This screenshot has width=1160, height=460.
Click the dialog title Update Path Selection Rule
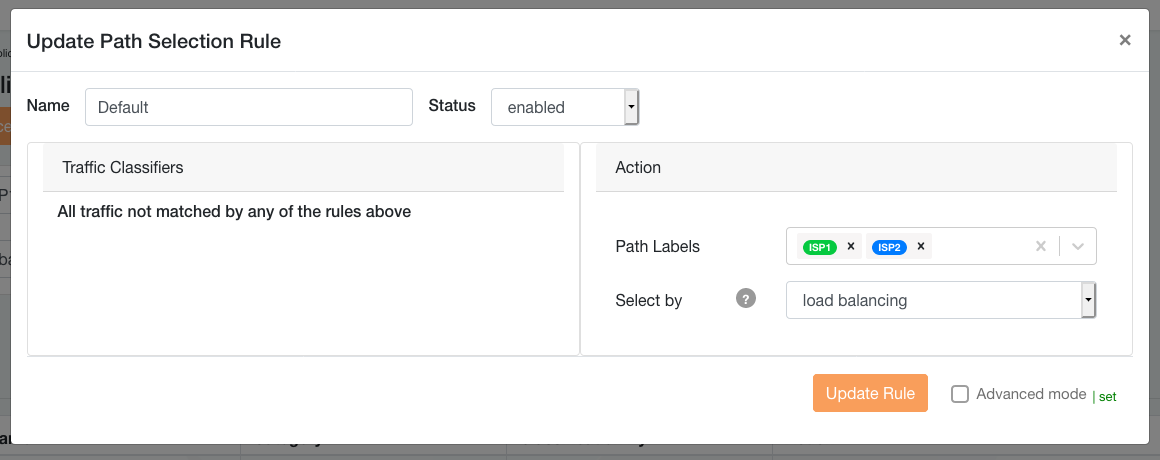coord(153,41)
